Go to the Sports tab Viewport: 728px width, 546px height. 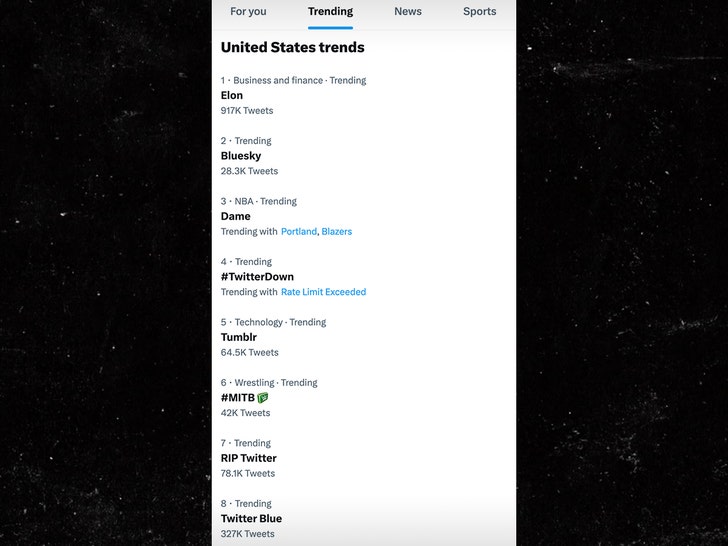479,12
